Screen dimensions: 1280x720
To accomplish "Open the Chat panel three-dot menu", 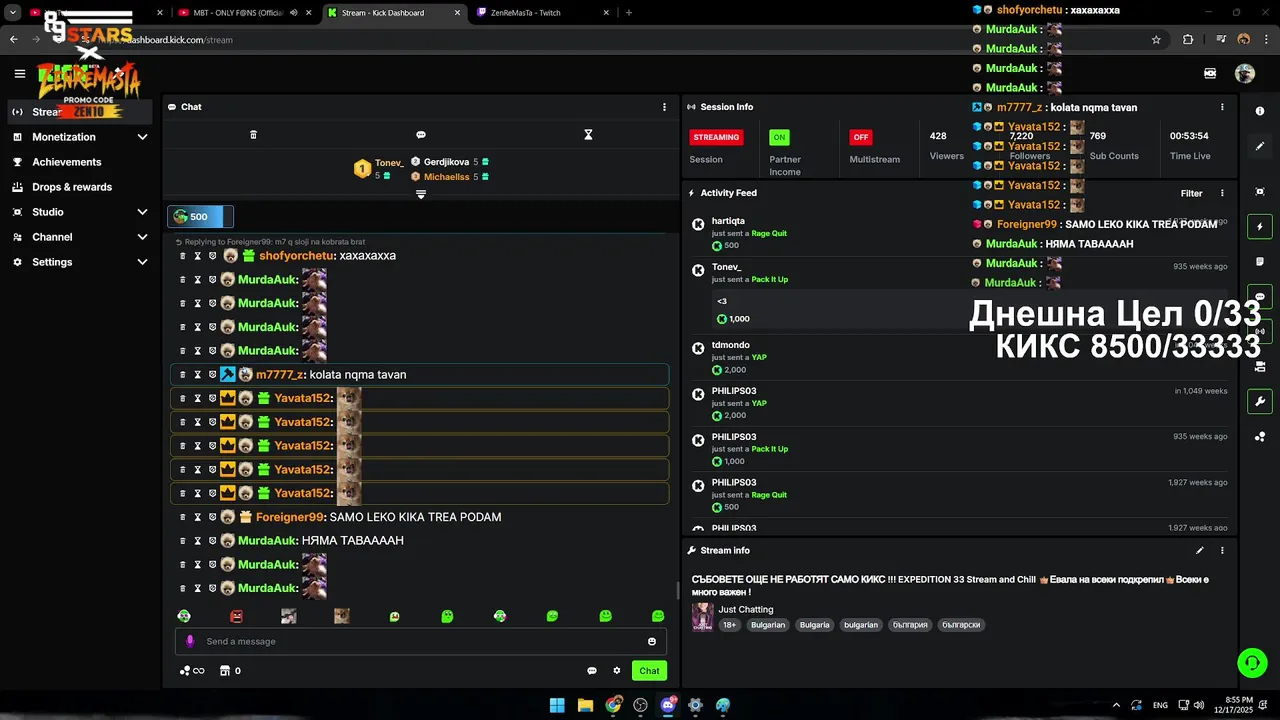I will coord(664,107).
